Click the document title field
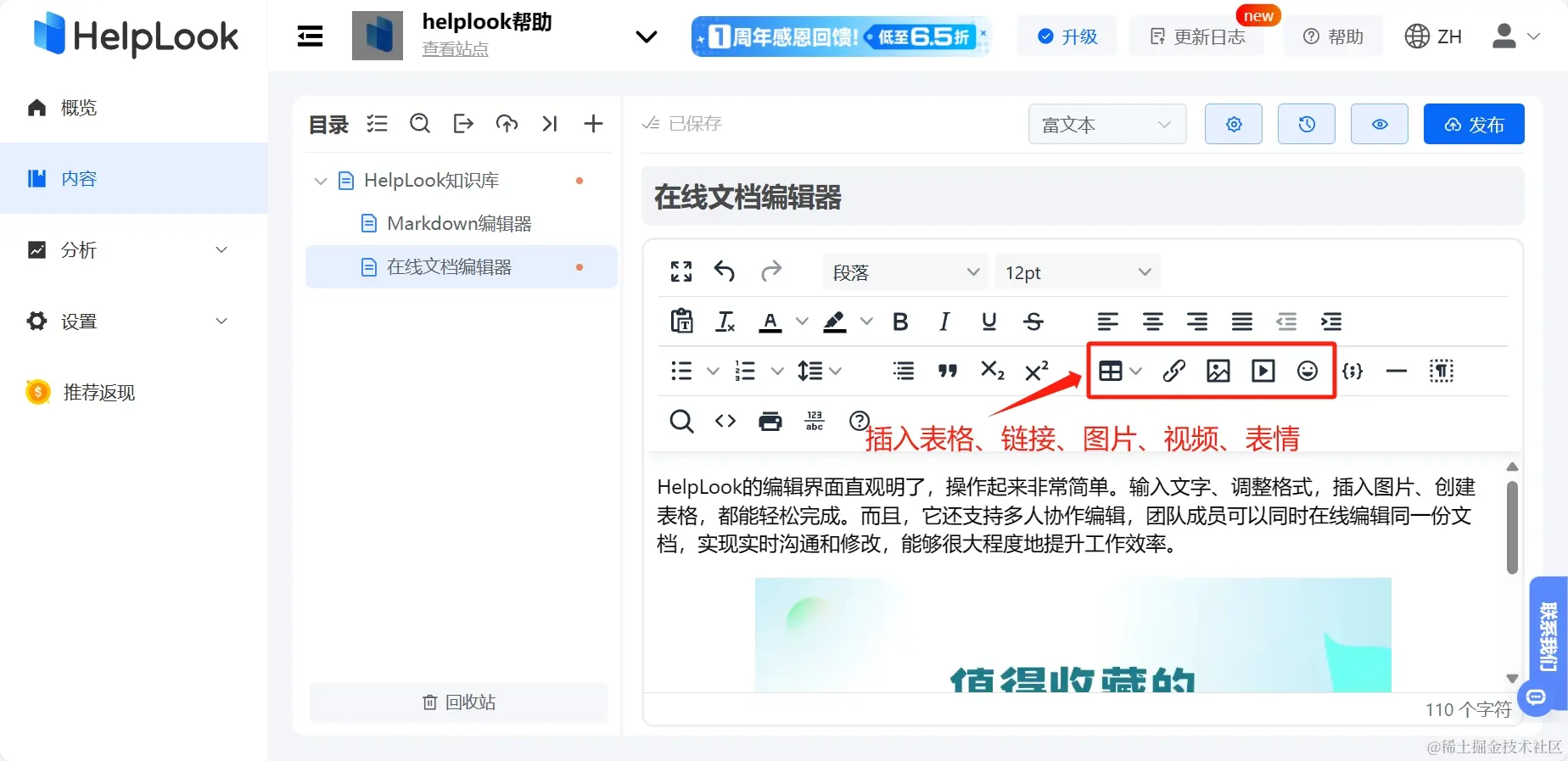 pyautogui.click(x=1083, y=197)
